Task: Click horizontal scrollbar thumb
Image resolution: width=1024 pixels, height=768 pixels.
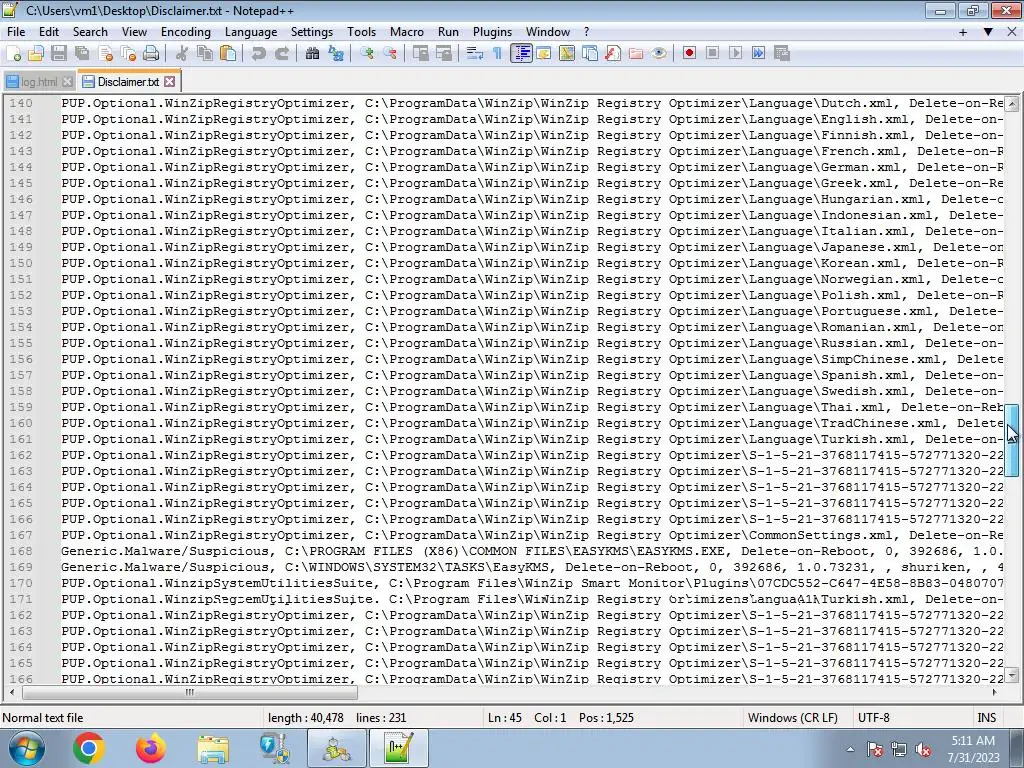Action: [x=189, y=692]
